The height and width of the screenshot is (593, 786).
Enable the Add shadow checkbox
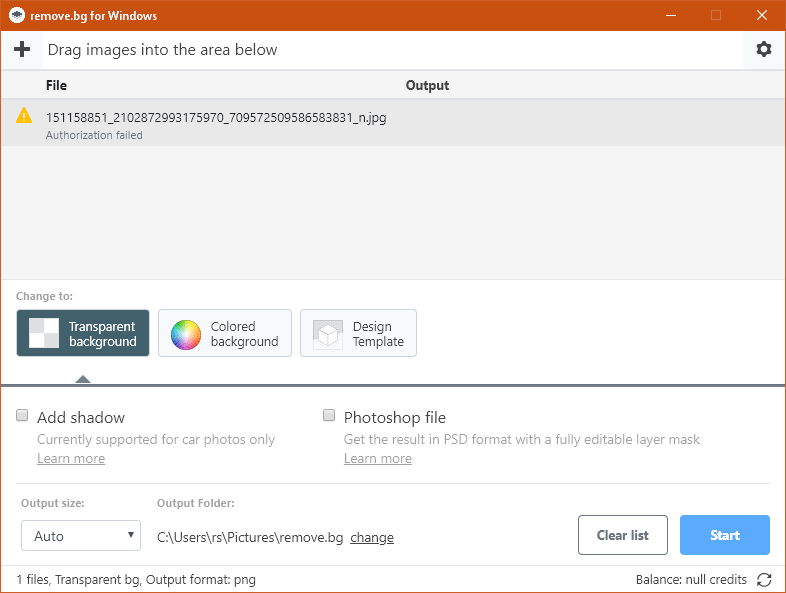click(22, 416)
